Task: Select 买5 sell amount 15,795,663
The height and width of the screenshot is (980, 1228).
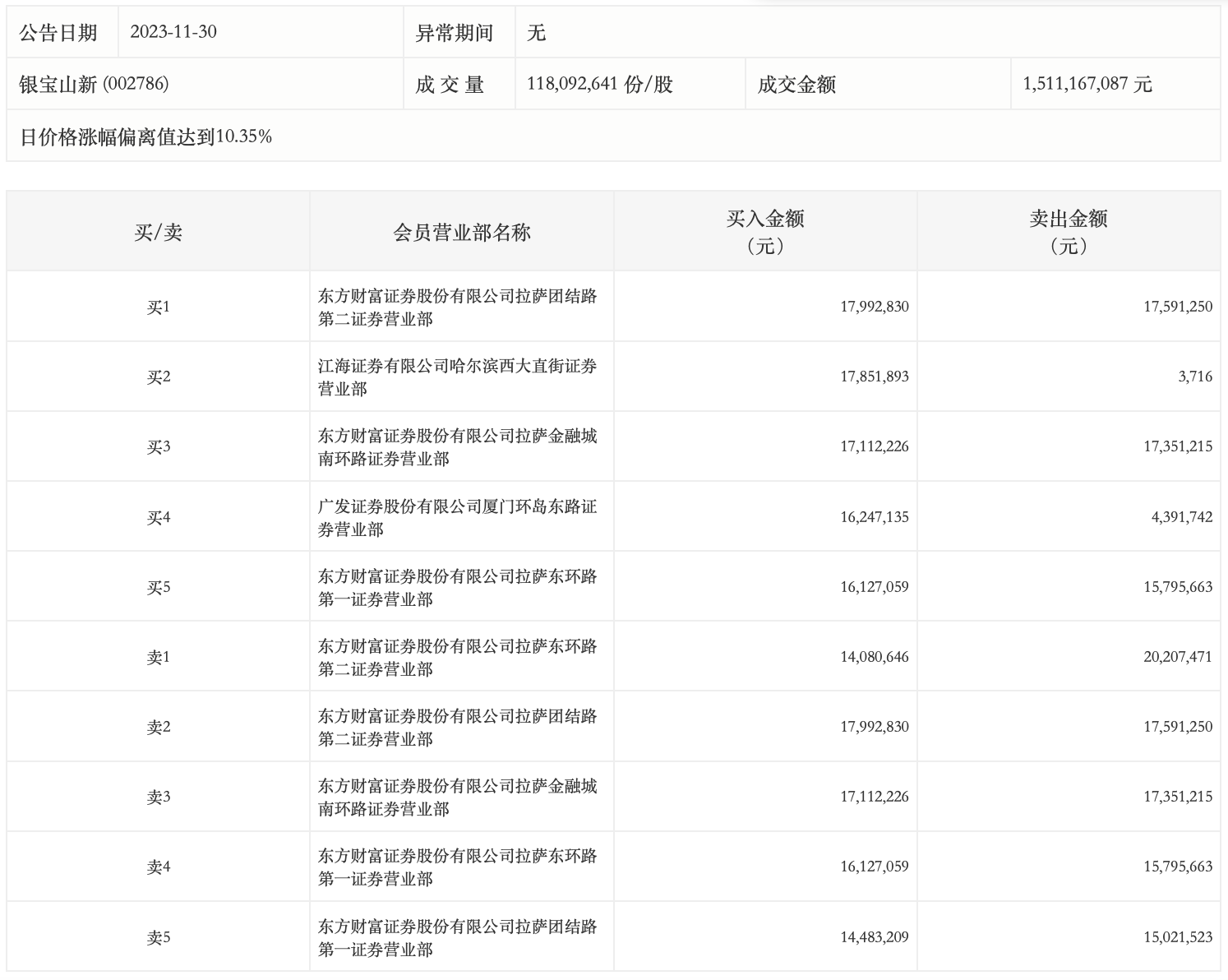Action: point(1178,587)
